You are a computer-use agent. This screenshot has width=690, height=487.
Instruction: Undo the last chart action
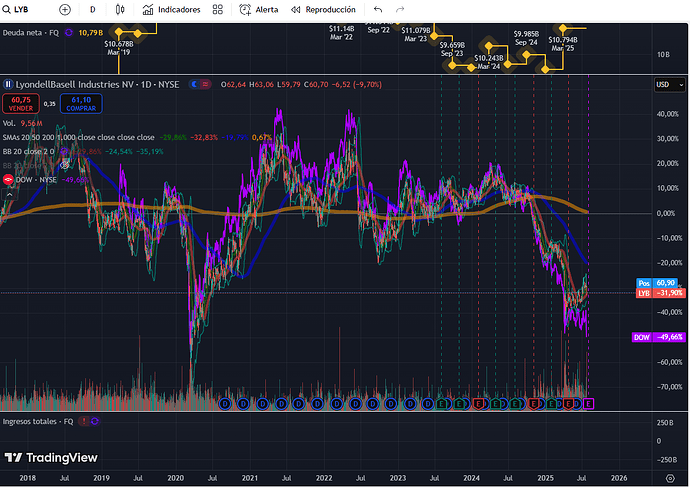click(x=378, y=9)
